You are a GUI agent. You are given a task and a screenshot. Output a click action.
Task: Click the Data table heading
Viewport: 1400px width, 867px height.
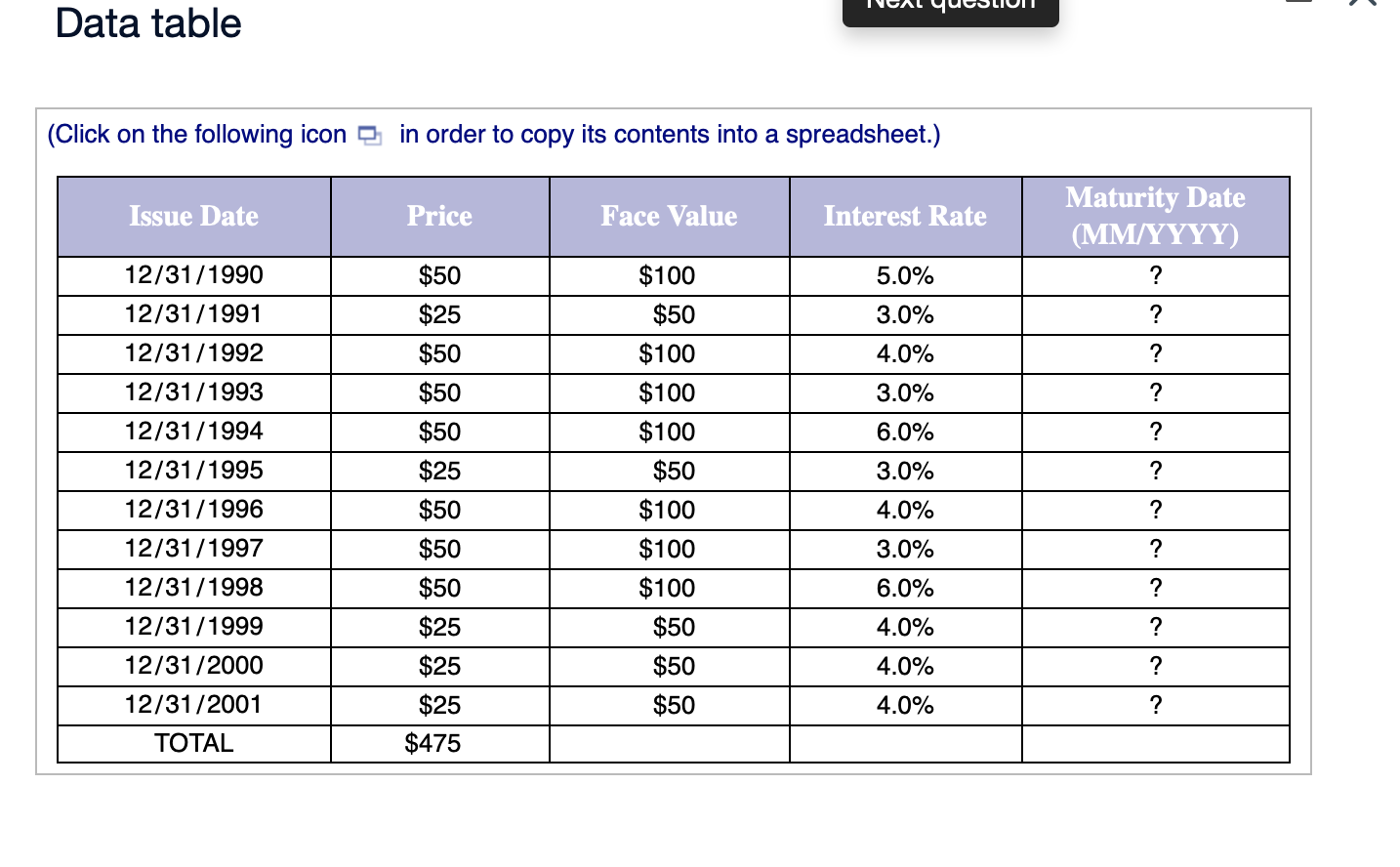(147, 23)
